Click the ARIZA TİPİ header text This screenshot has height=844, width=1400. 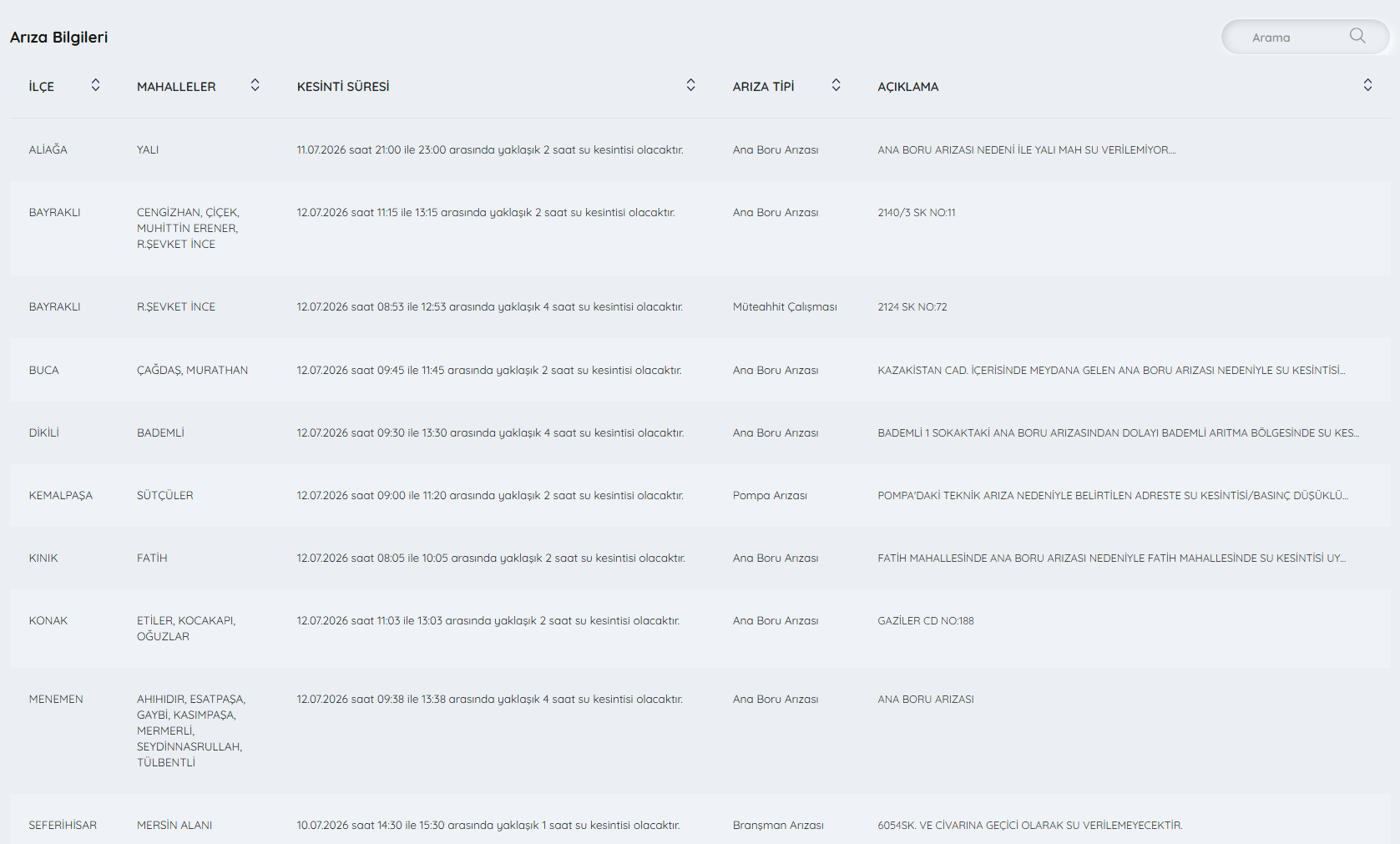764,87
